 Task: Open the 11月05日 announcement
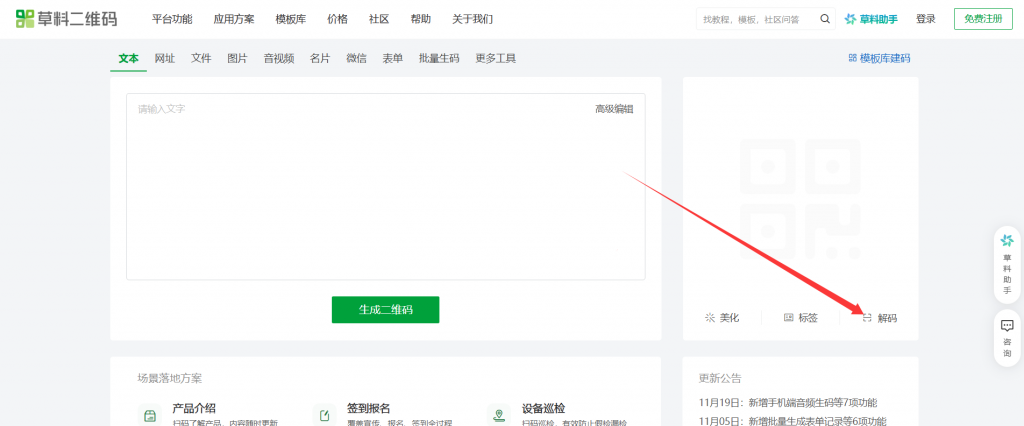(793, 421)
